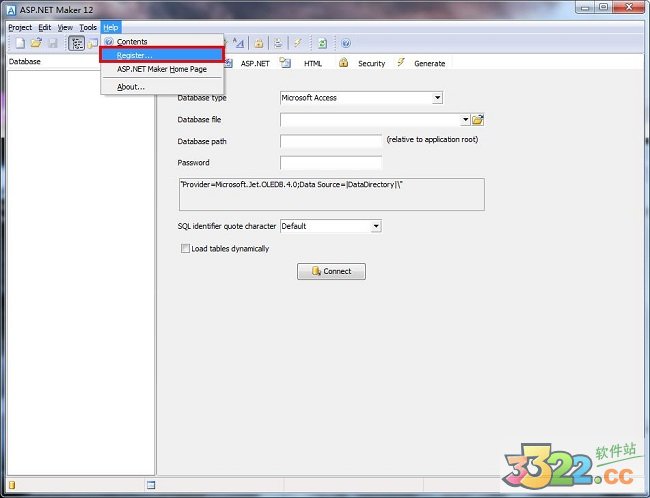Click the New project toolbar icon
The height and width of the screenshot is (498, 650).
coord(20,43)
